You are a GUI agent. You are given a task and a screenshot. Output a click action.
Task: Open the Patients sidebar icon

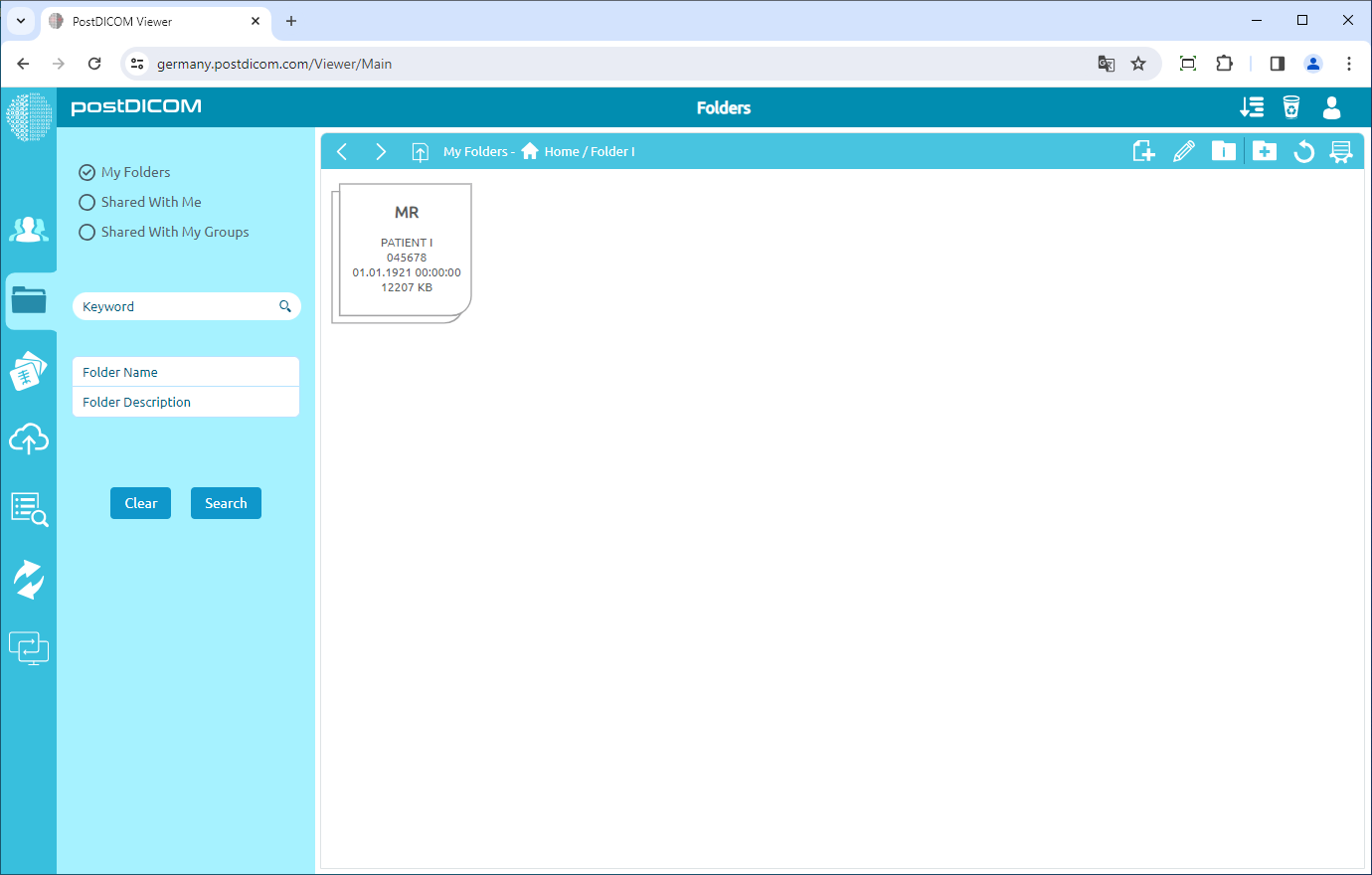[29, 229]
